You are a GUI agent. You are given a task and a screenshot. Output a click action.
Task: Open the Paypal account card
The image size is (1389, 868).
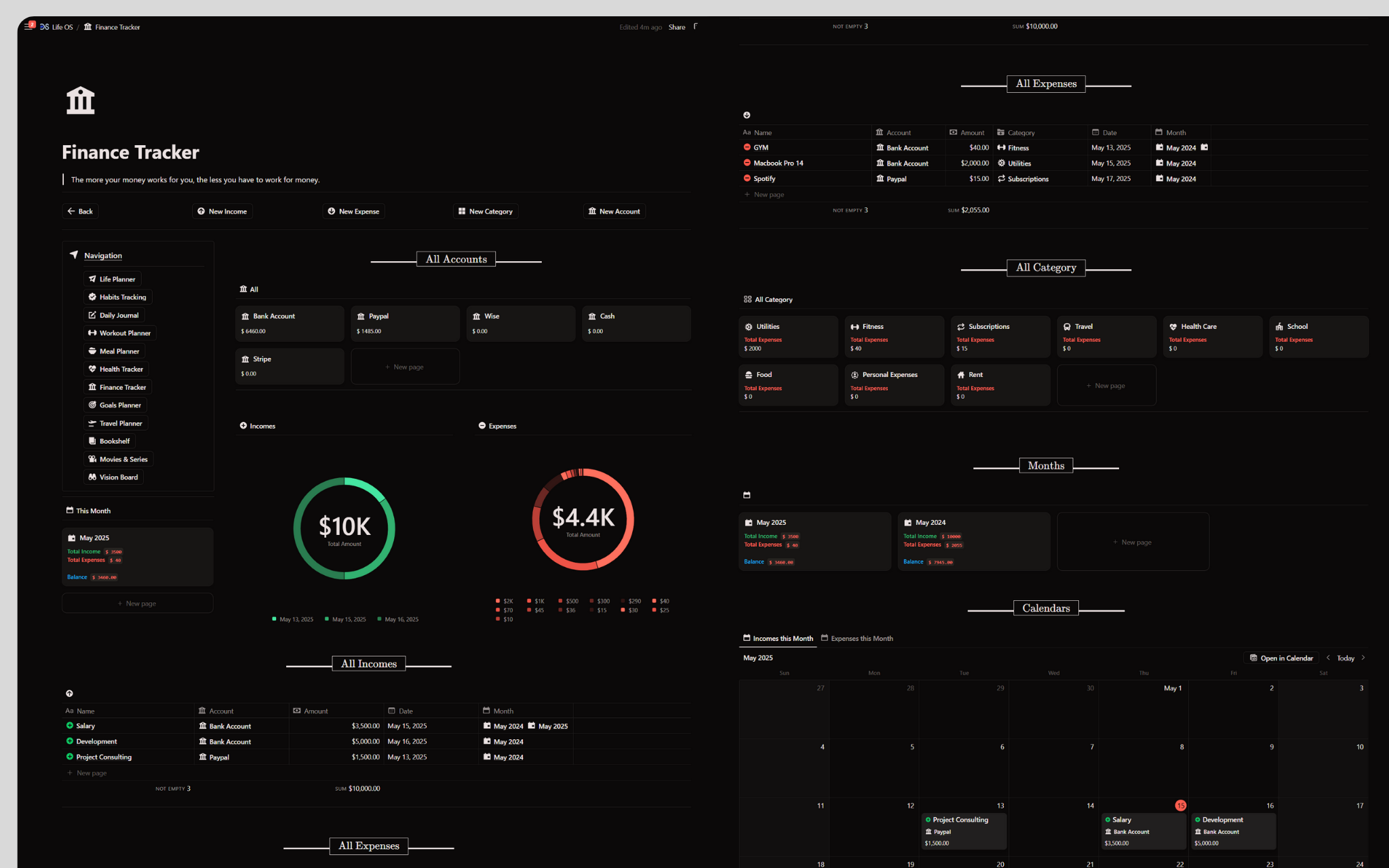405,323
